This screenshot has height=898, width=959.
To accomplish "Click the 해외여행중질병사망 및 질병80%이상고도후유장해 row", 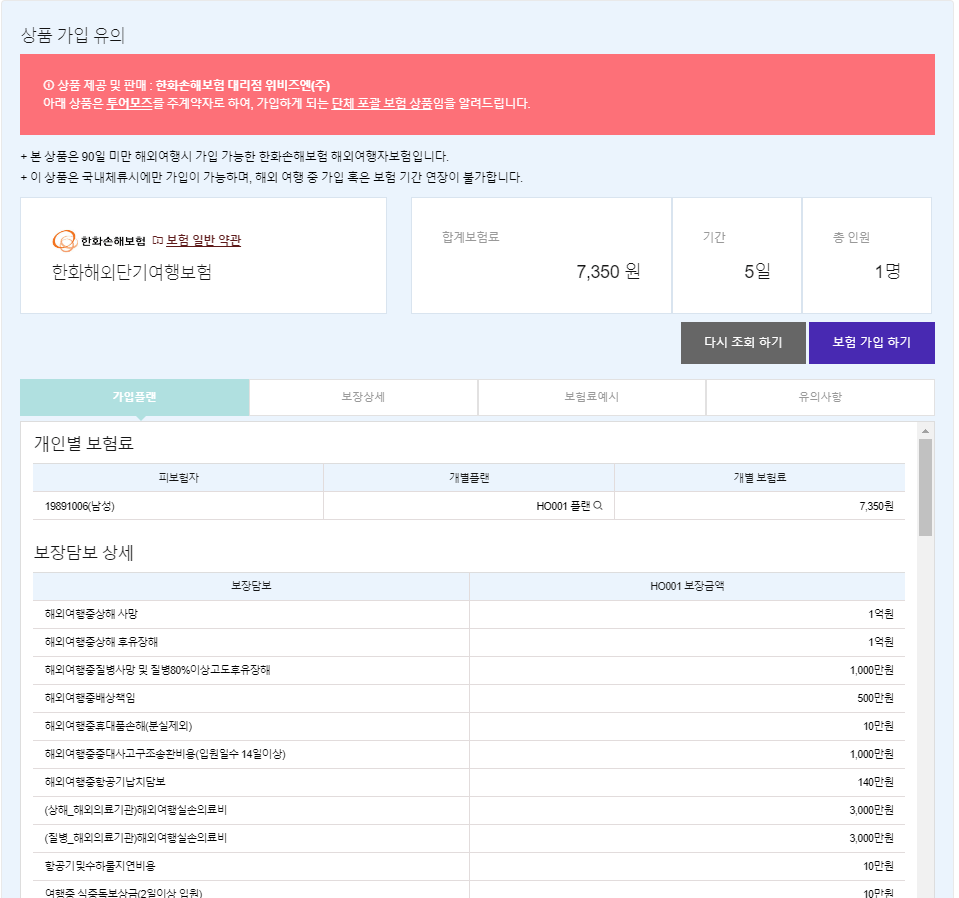I will coord(469,670).
